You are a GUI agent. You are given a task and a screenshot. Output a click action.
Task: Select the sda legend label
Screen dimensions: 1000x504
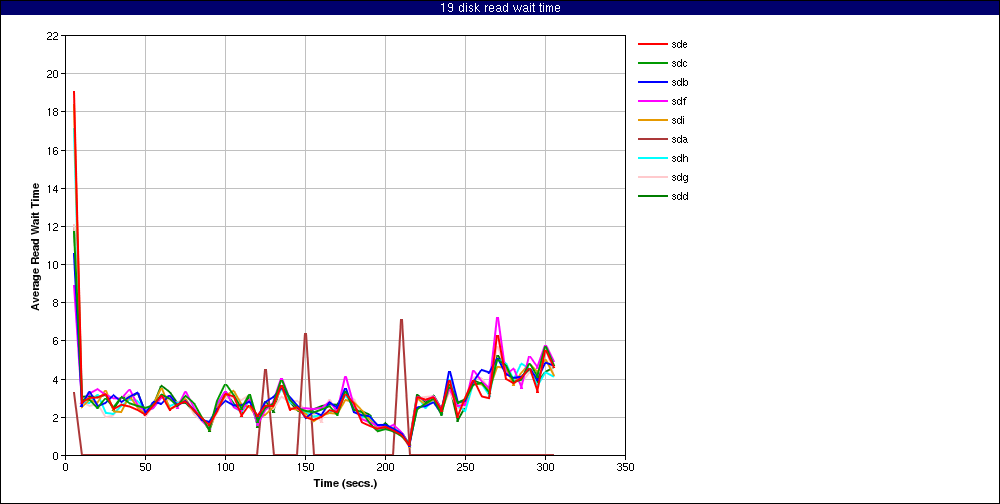(x=680, y=139)
